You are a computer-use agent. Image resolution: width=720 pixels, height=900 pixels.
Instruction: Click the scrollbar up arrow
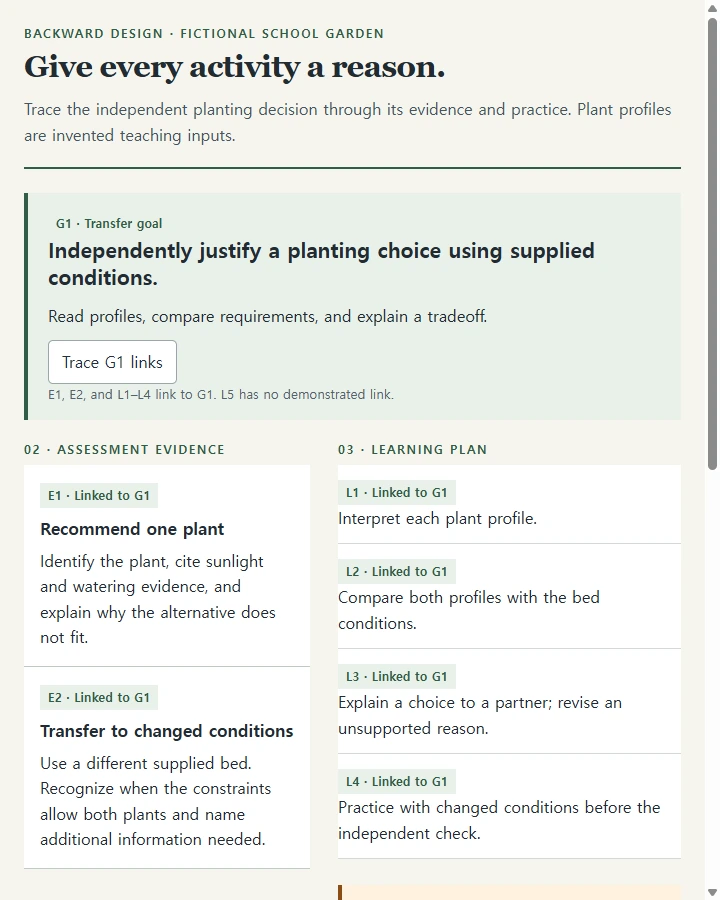click(x=712, y=8)
